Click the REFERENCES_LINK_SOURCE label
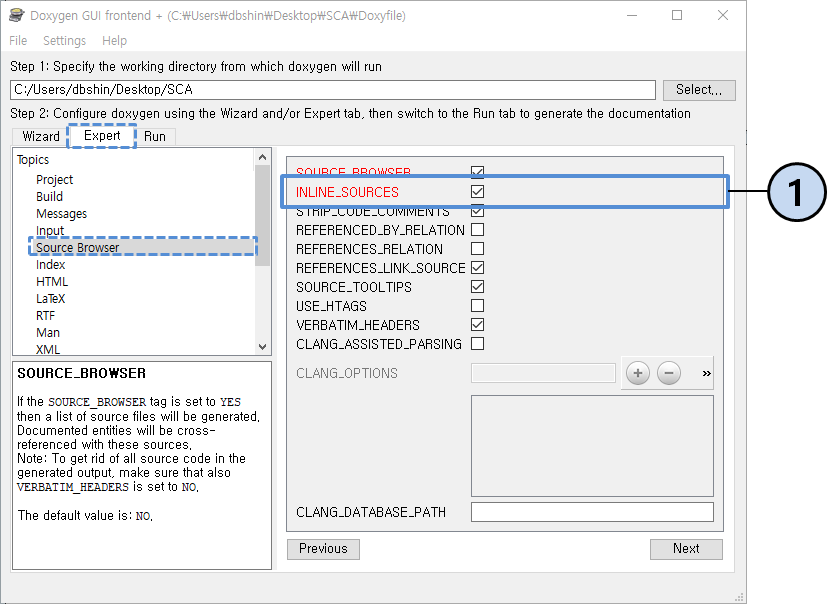829x604 pixels. point(381,268)
